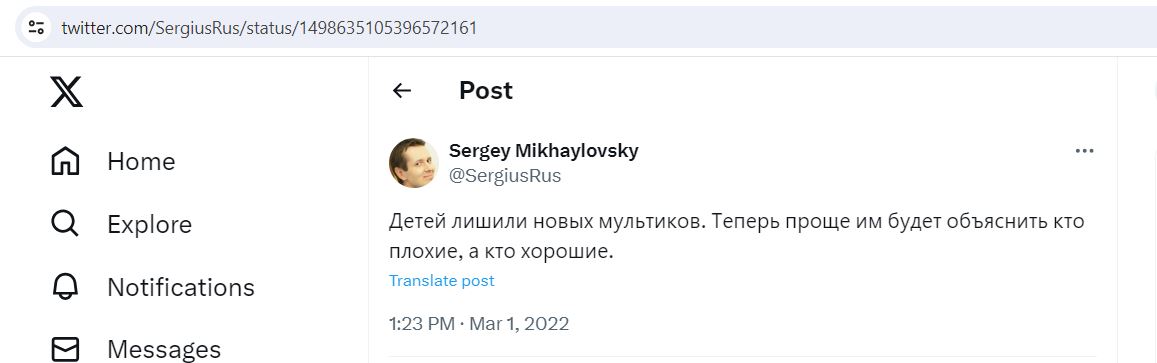1157x363 pixels.
Task: Click the Messages envelope icon
Action: pos(65,349)
